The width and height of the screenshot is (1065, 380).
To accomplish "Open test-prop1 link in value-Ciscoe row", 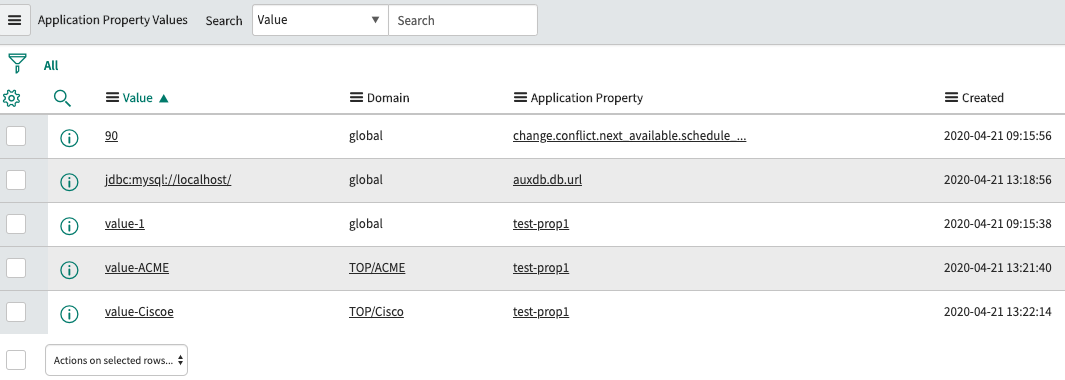I will click(541, 312).
